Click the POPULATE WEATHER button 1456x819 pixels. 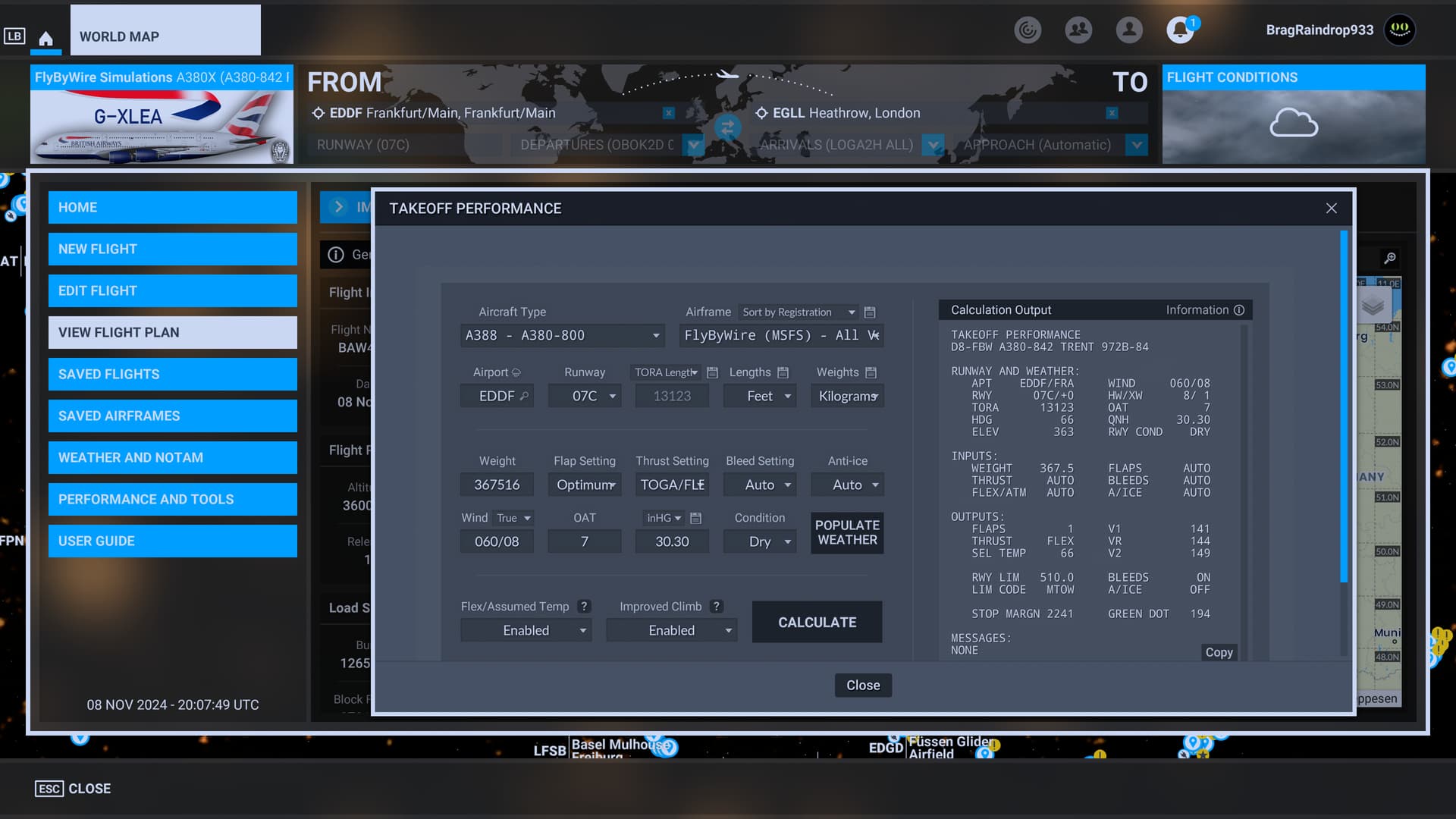(x=847, y=532)
